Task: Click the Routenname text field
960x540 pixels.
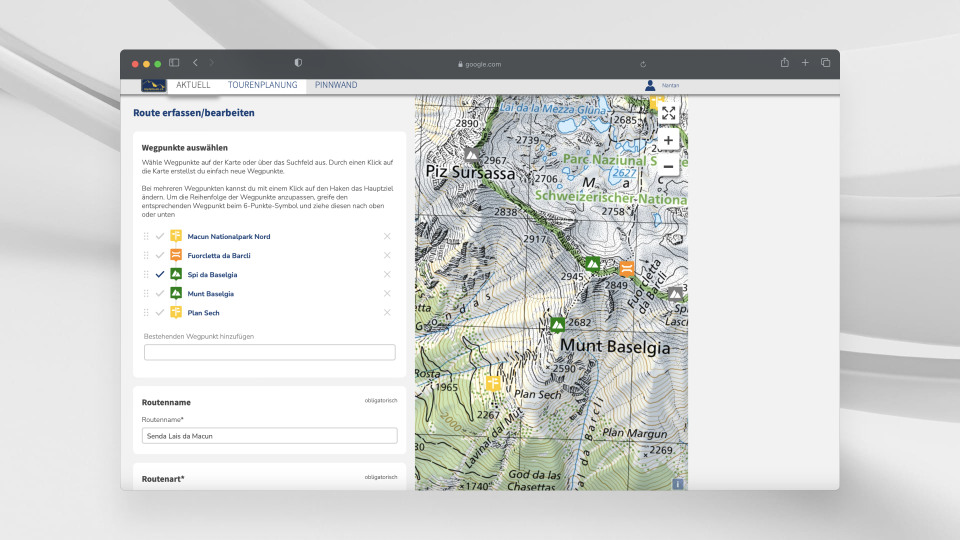Action: coord(270,436)
